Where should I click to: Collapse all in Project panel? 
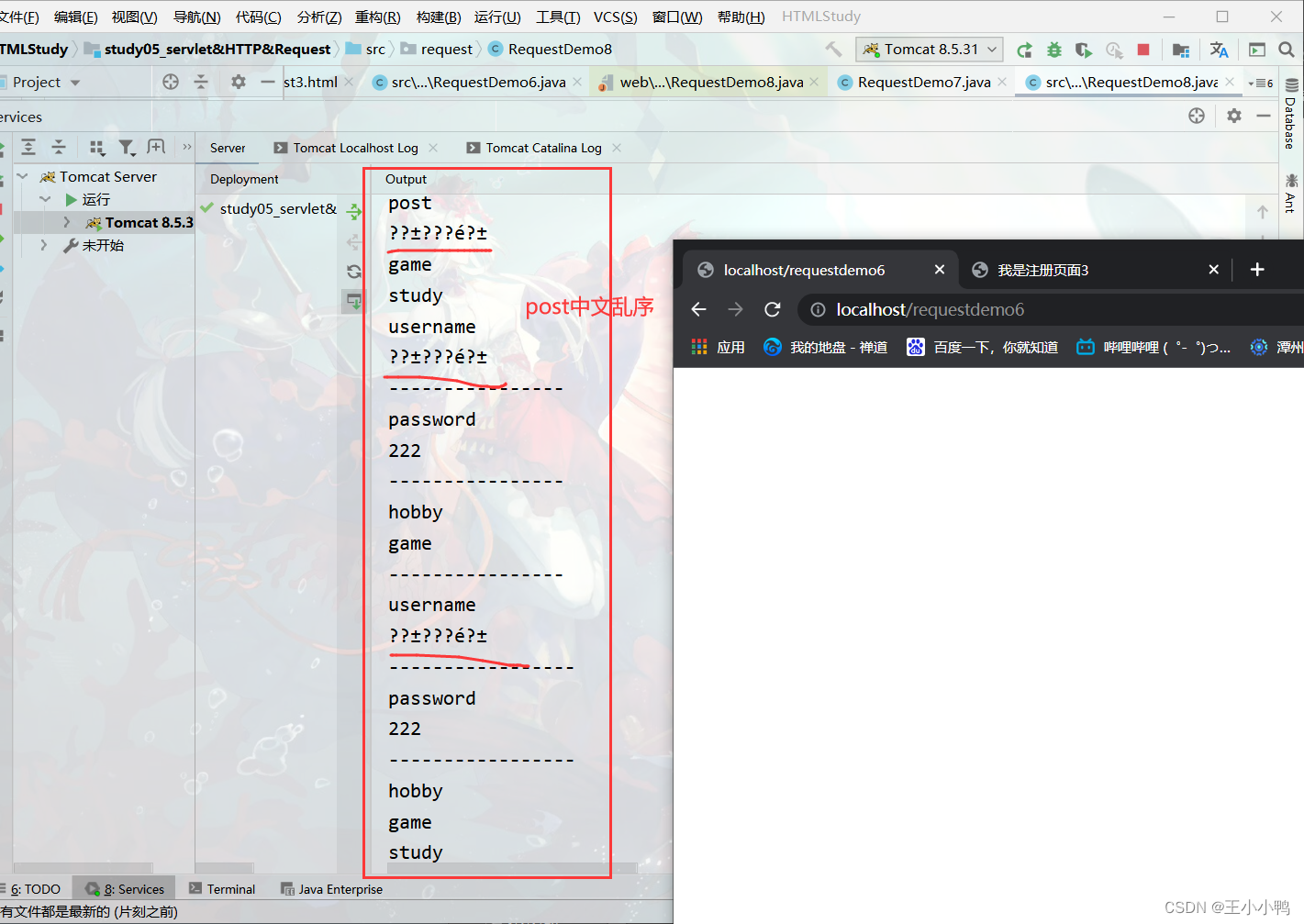(201, 82)
